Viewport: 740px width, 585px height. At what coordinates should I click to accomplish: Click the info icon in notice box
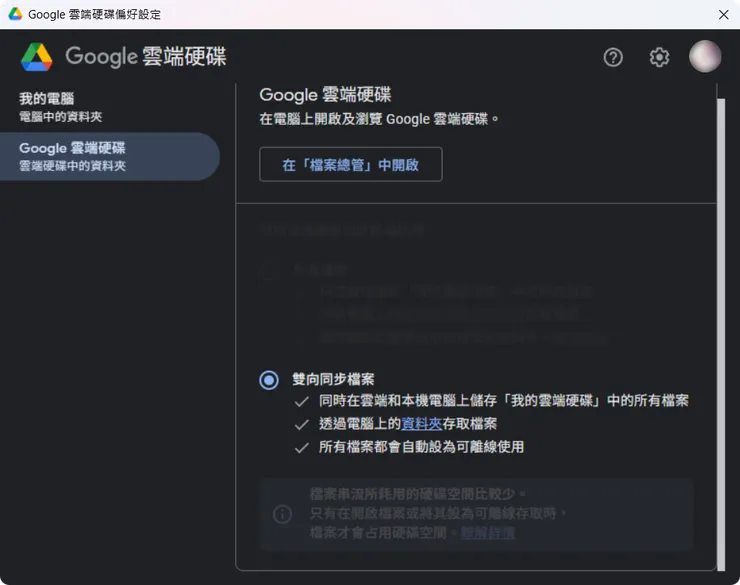pyautogui.click(x=283, y=514)
